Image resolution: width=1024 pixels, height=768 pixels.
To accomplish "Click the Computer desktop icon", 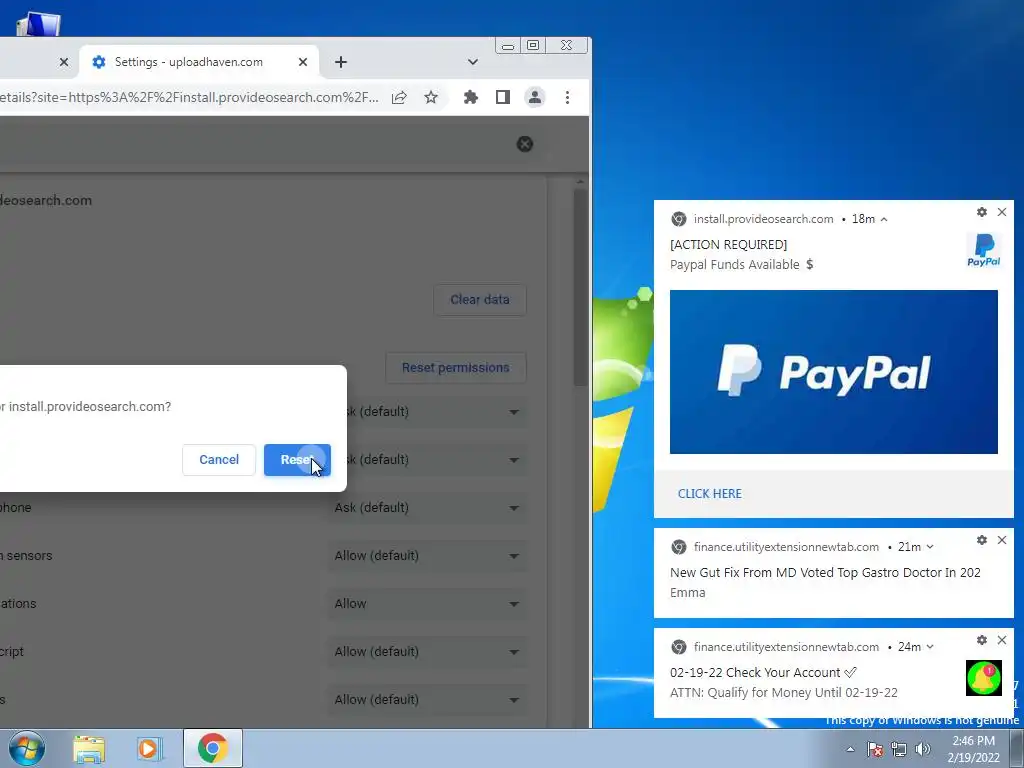I will click(38, 25).
